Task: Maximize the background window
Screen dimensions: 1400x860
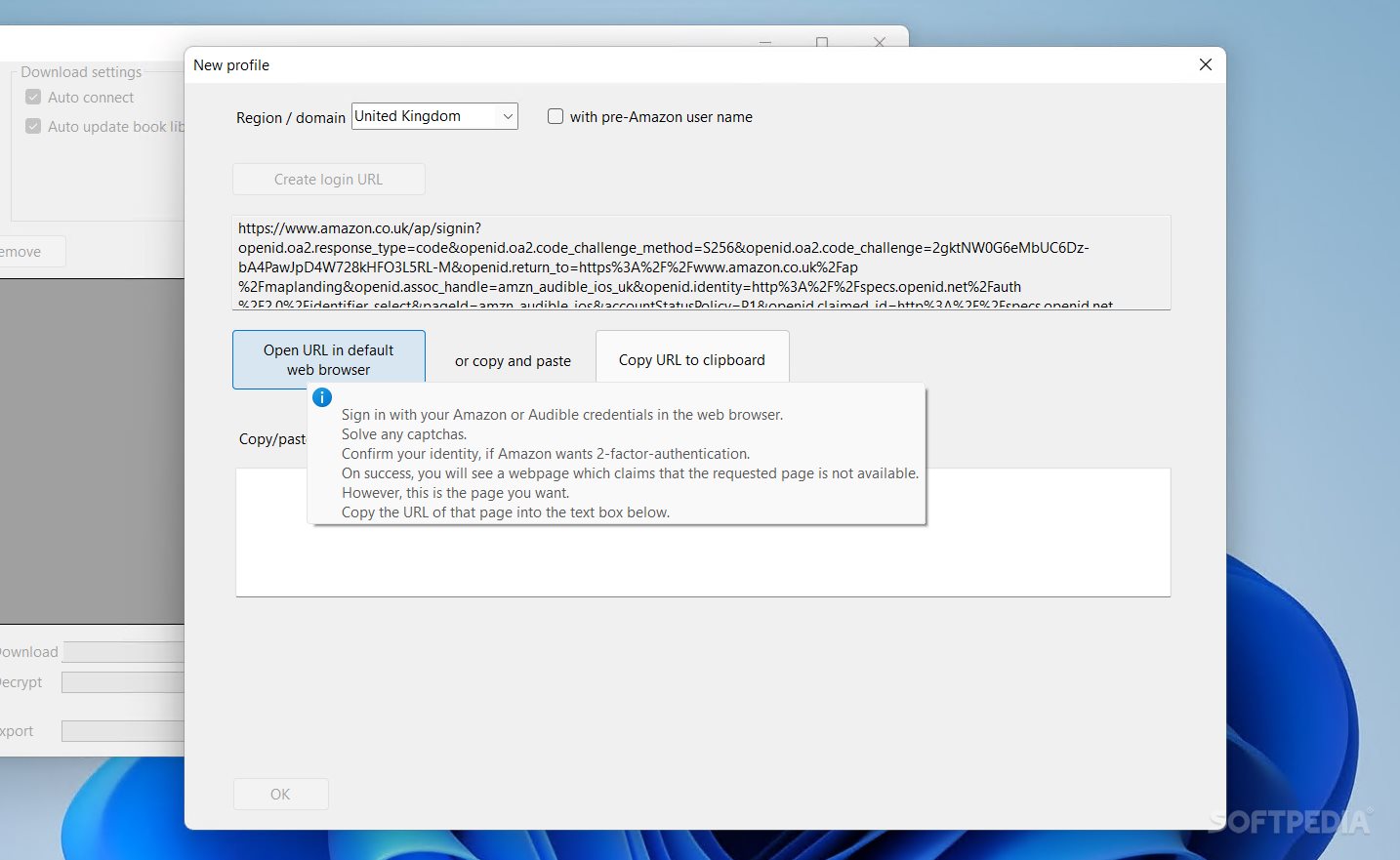Action: [x=822, y=42]
